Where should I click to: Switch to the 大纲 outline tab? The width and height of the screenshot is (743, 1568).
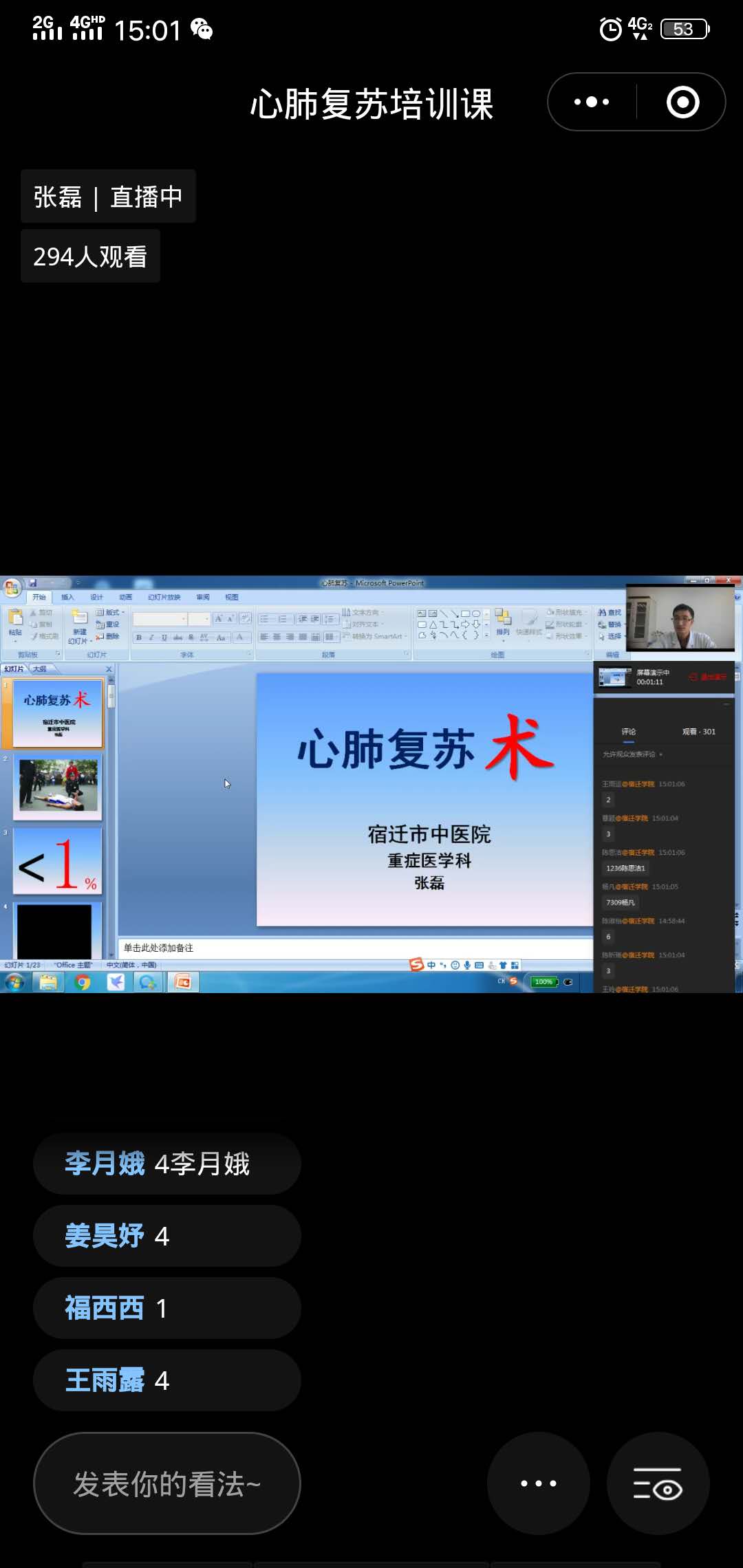click(39, 668)
